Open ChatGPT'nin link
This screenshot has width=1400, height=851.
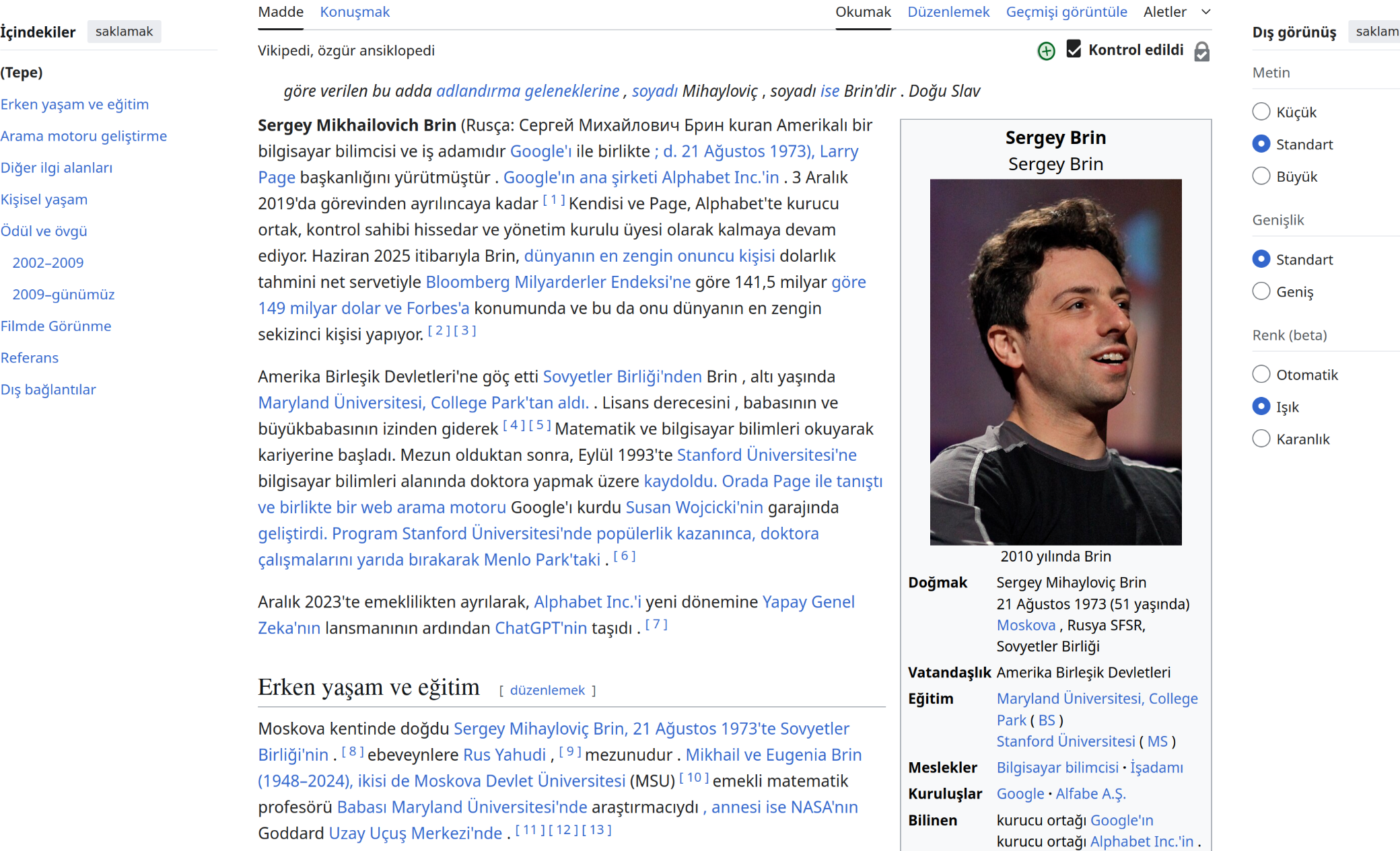tap(540, 628)
